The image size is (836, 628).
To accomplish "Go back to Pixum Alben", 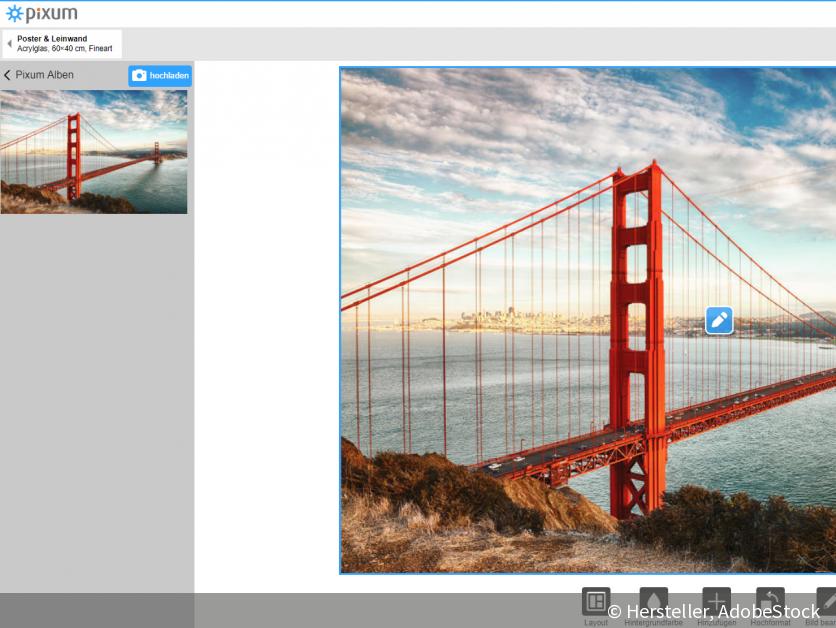I will [38, 75].
